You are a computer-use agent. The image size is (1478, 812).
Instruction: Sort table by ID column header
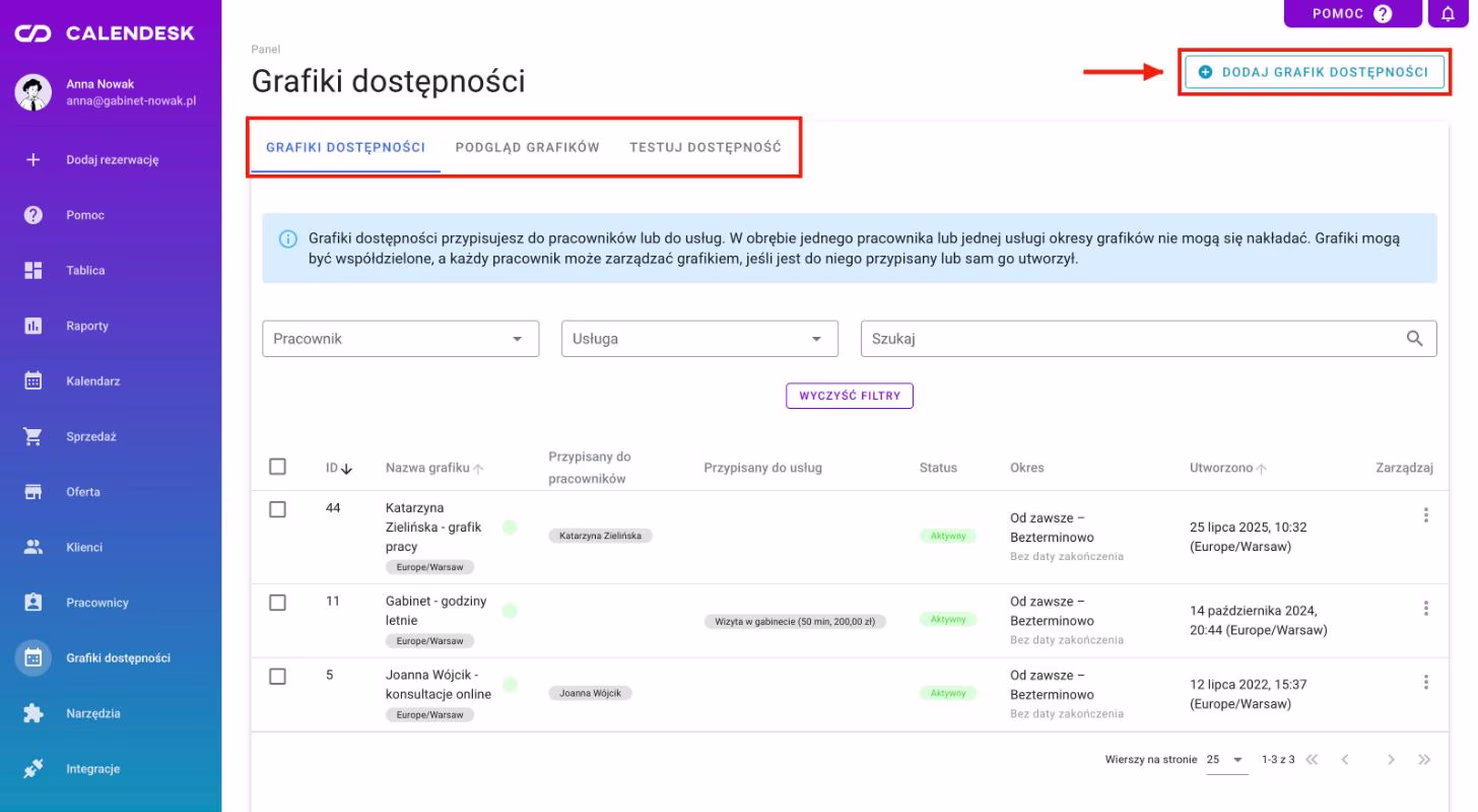(x=339, y=468)
